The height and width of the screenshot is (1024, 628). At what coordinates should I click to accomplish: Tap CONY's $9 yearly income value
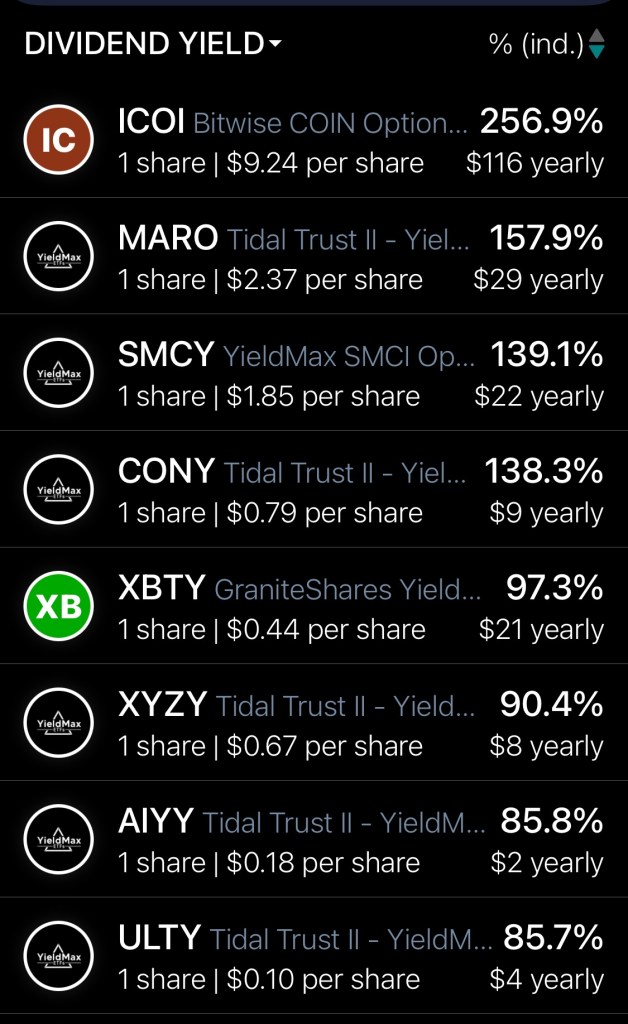(546, 513)
